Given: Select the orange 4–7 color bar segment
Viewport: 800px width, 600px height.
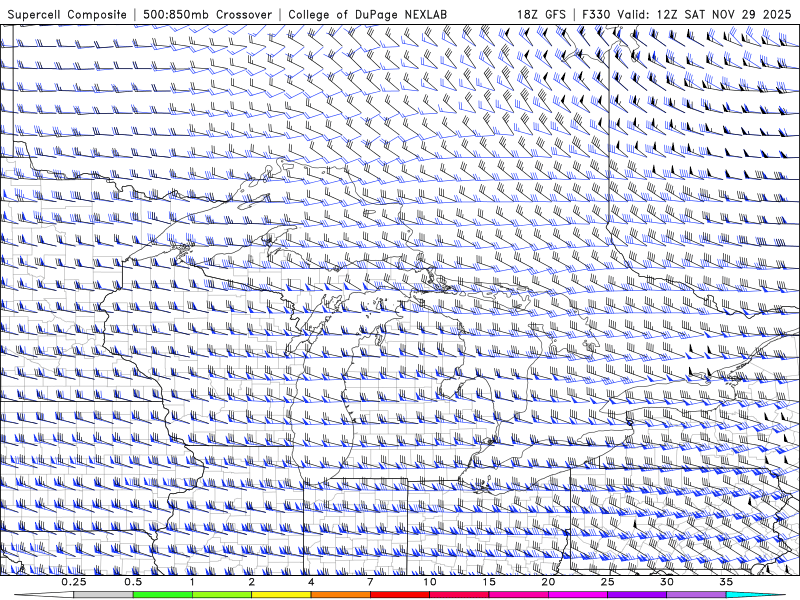Looking at the screenshot, I should tap(340, 595).
